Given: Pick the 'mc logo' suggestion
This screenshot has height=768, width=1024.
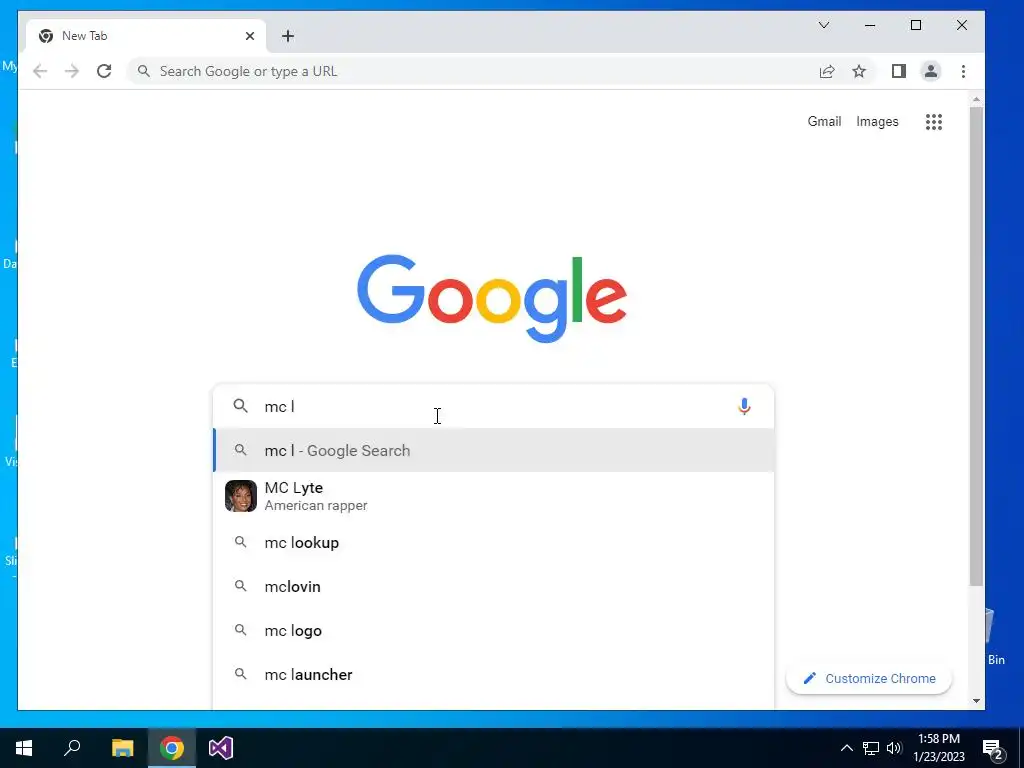Looking at the screenshot, I should (x=494, y=631).
